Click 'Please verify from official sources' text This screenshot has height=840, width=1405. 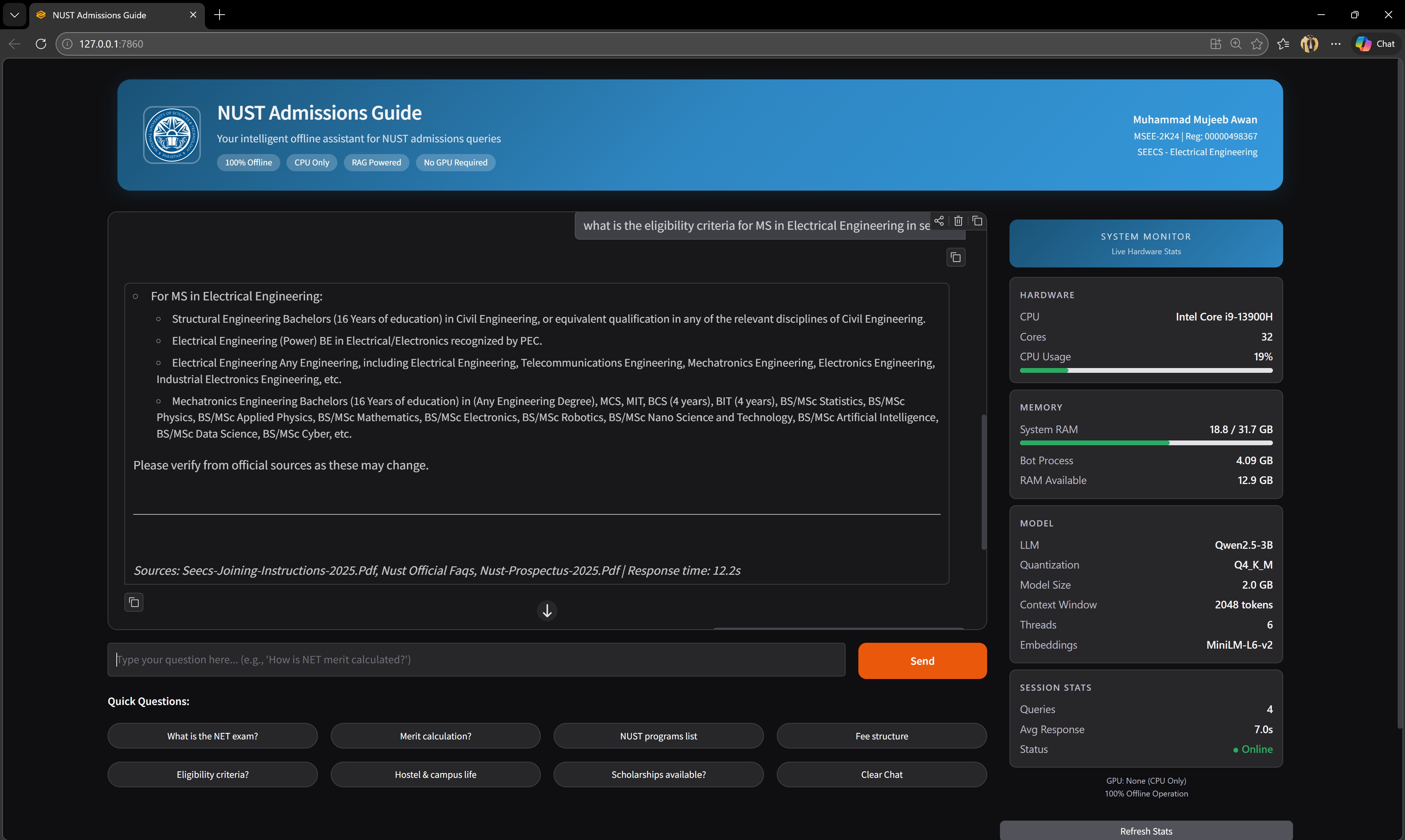click(281, 465)
